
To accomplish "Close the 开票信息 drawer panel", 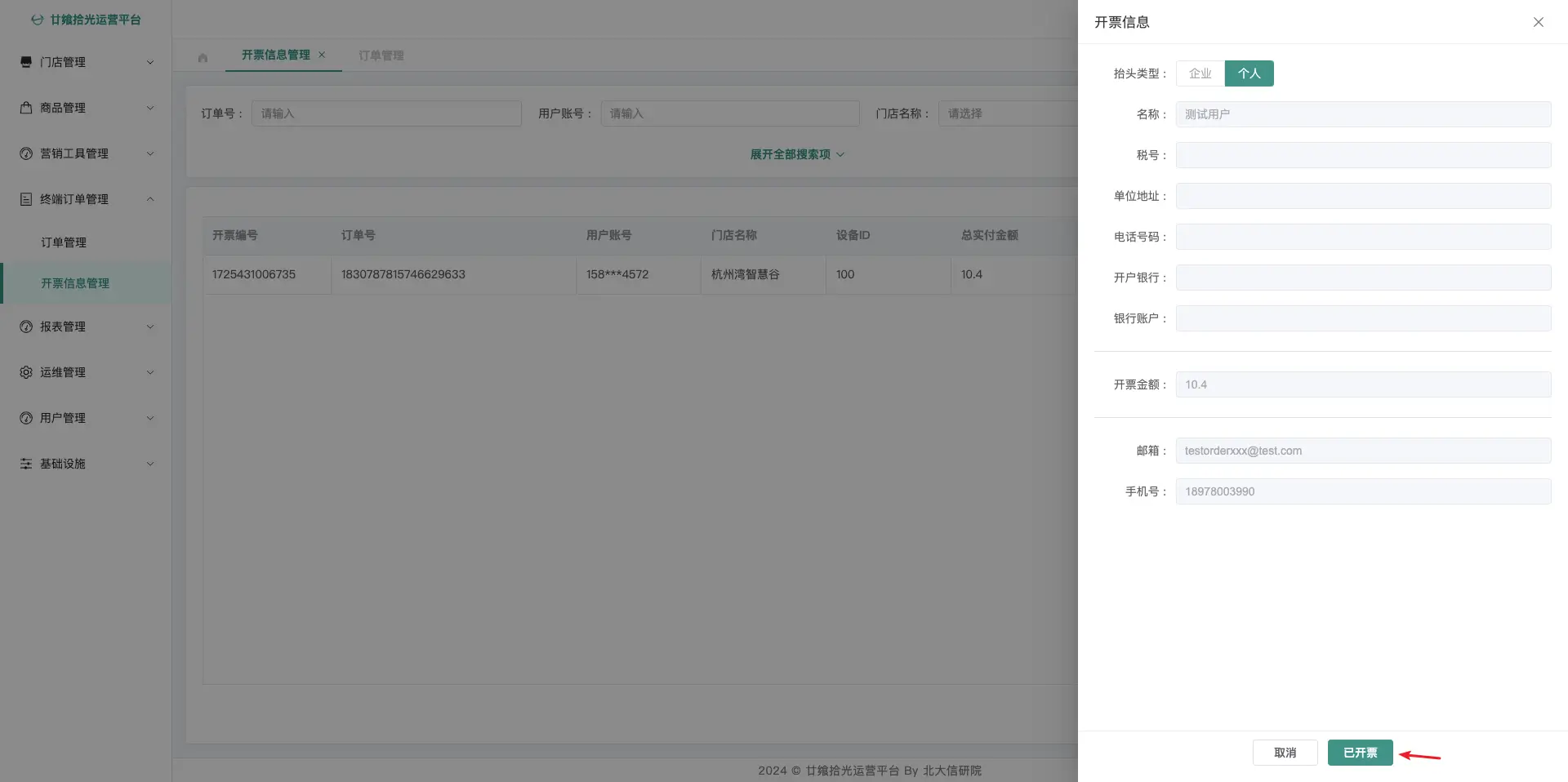I will pyautogui.click(x=1538, y=22).
